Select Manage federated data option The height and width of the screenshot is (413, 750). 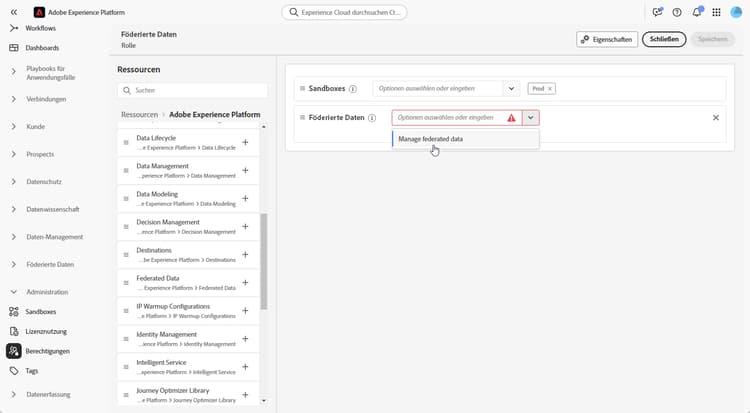(x=465, y=139)
